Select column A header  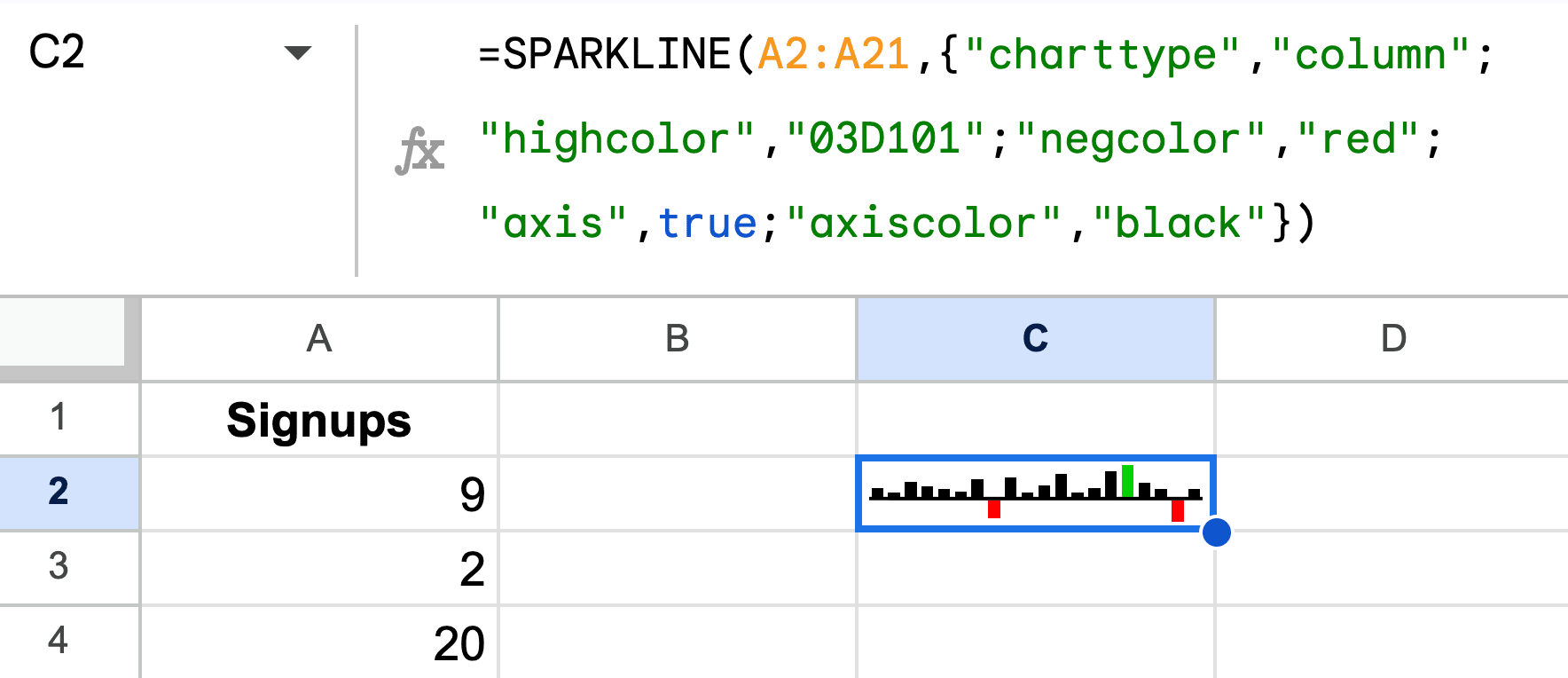click(319, 339)
